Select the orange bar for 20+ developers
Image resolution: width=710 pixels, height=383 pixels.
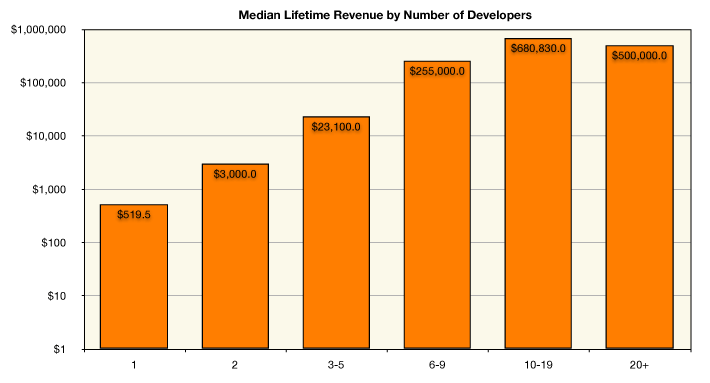(640, 197)
